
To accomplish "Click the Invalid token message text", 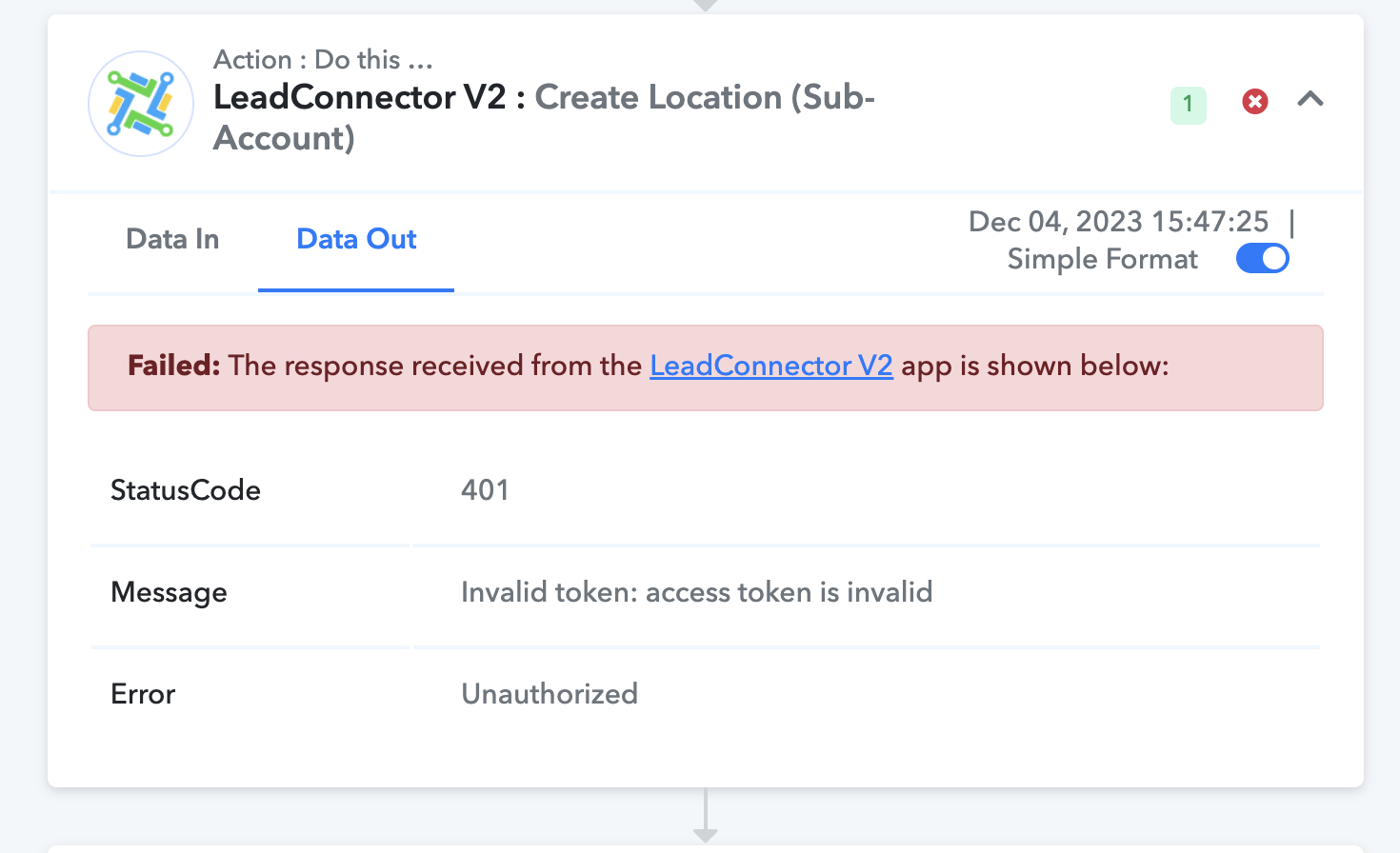I will [x=696, y=592].
